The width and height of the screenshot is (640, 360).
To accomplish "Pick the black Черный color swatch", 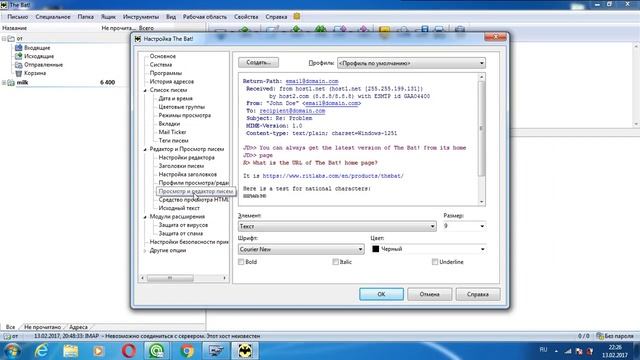I will [376, 249].
